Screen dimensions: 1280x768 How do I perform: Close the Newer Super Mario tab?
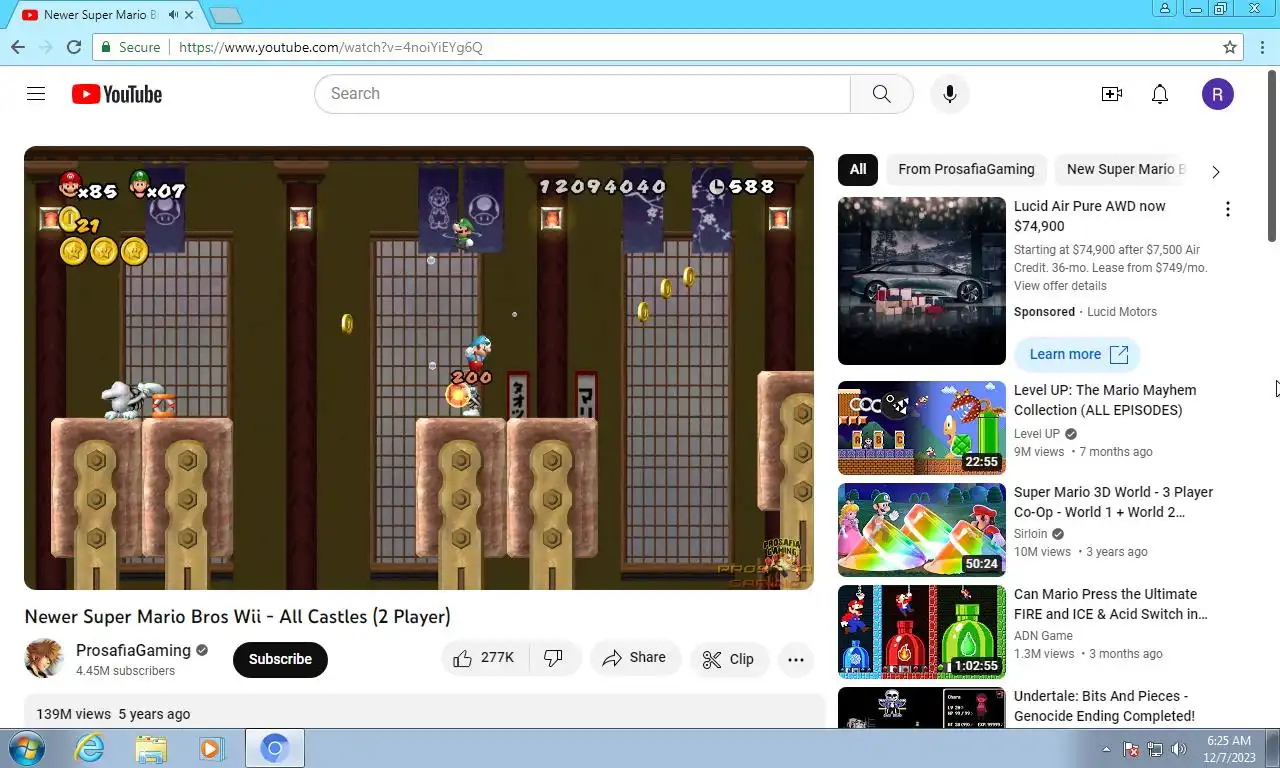pyautogui.click(x=189, y=15)
